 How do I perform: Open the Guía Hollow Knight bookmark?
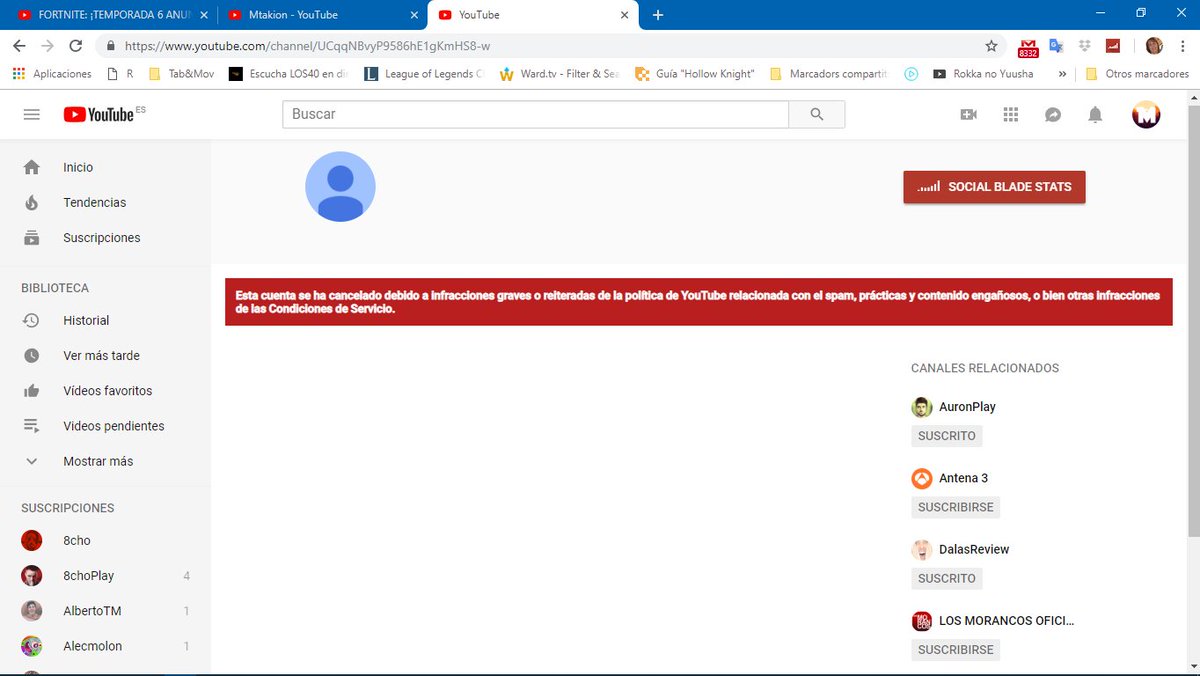tap(695, 74)
